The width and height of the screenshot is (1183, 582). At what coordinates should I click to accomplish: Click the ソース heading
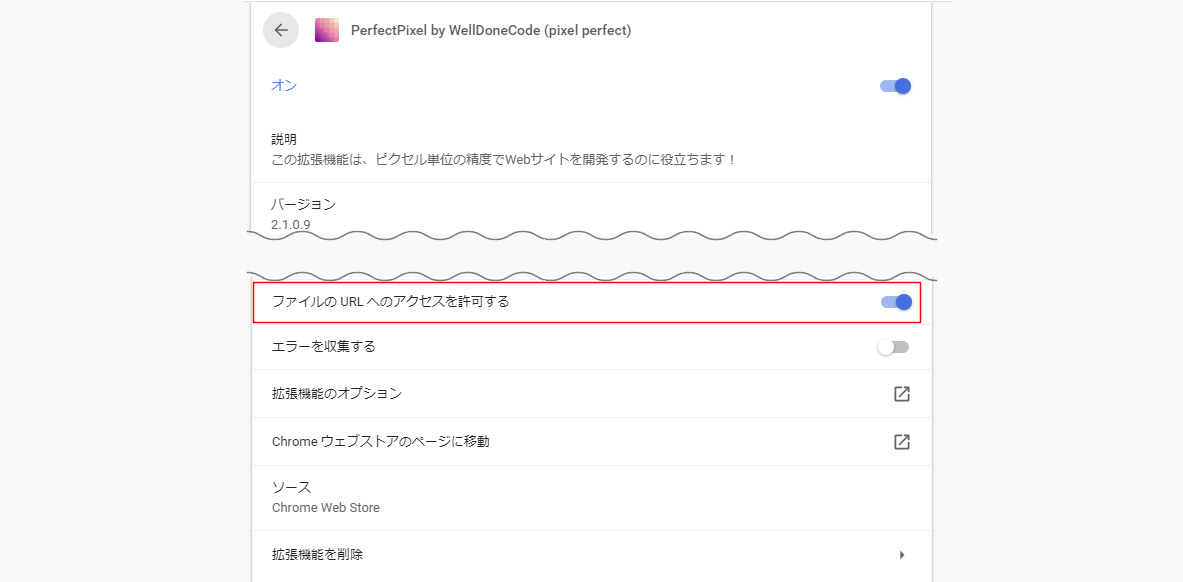(x=291, y=487)
